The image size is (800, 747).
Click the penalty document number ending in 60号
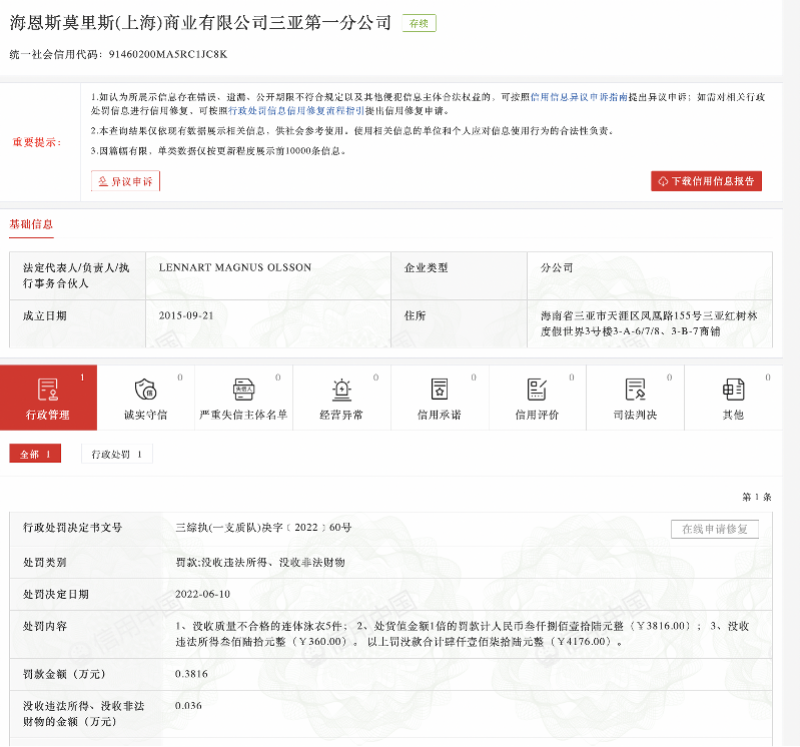(264, 527)
